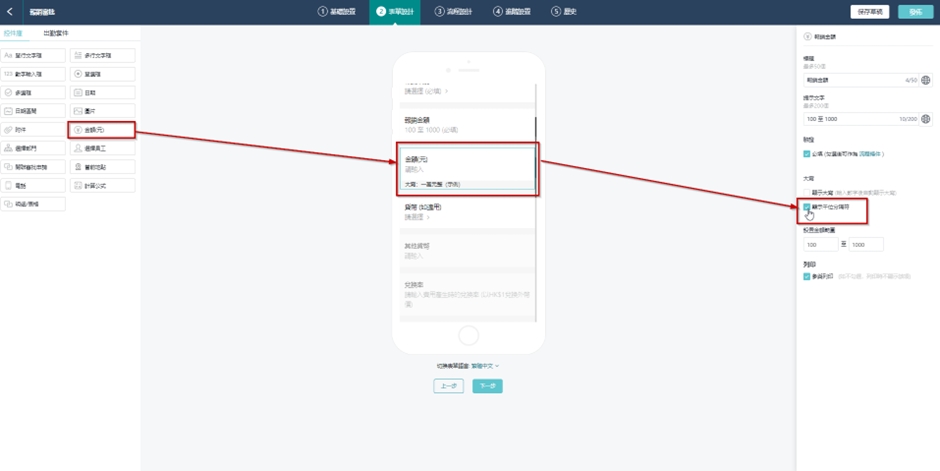
Task: Add the 附件 attachment component
Action: (x=33, y=130)
